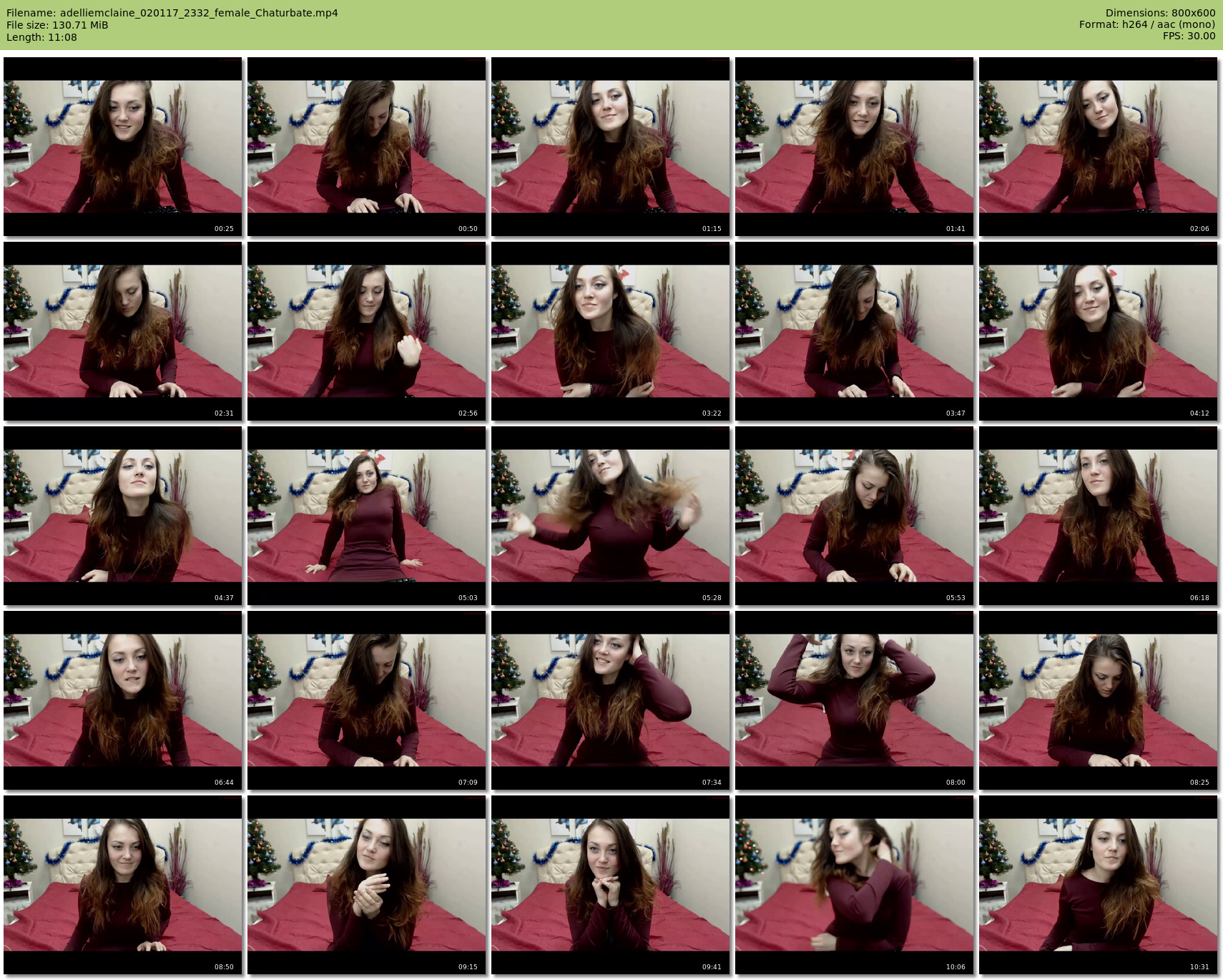Select the frame thumbnail stamped 01:15
The width and height of the screenshot is (1223, 980).
pos(611,147)
